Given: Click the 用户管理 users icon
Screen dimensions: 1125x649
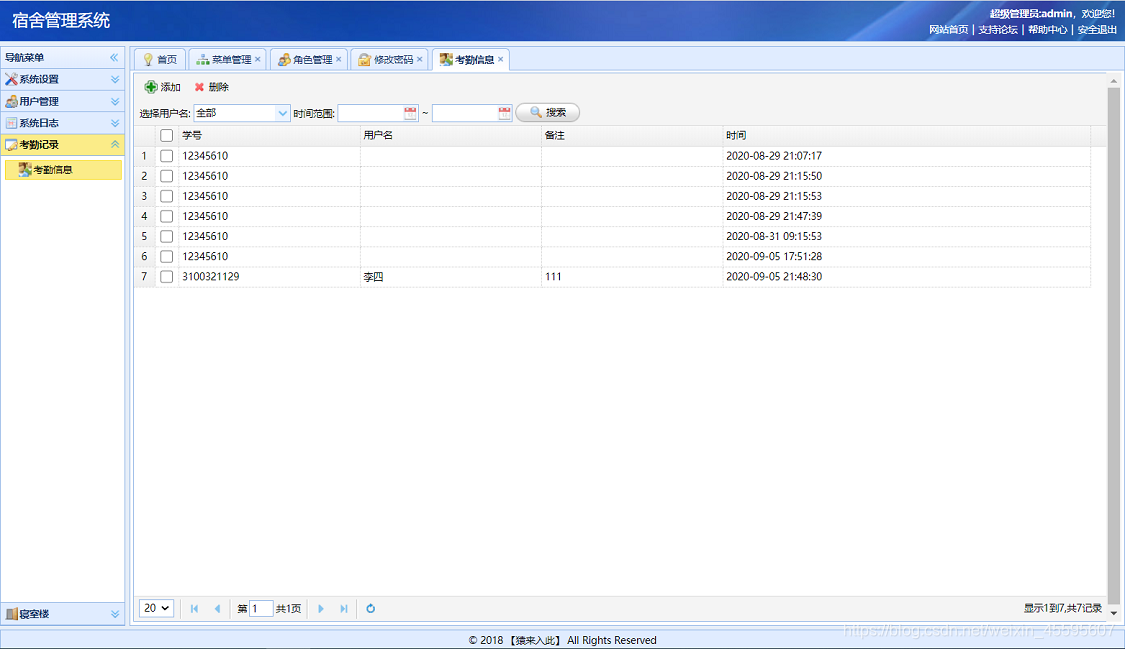Looking at the screenshot, I should (11, 101).
